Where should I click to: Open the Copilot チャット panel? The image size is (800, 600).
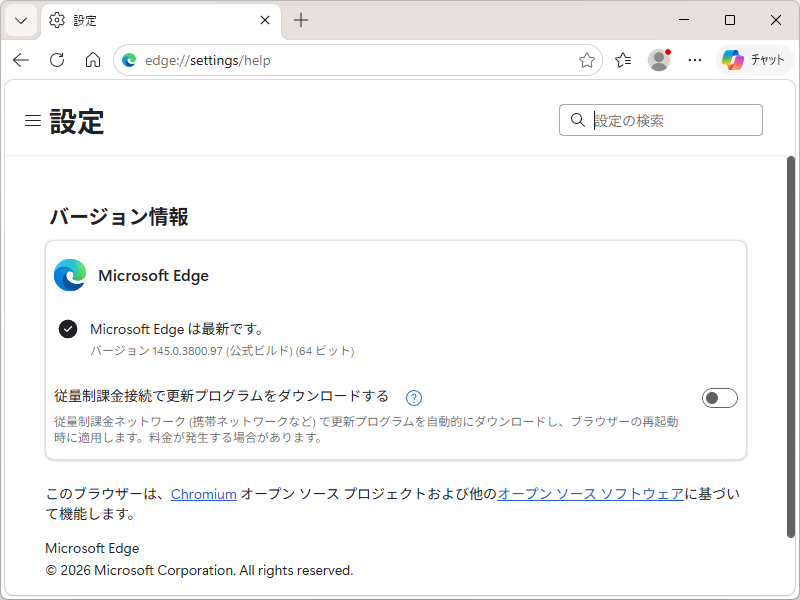point(757,59)
